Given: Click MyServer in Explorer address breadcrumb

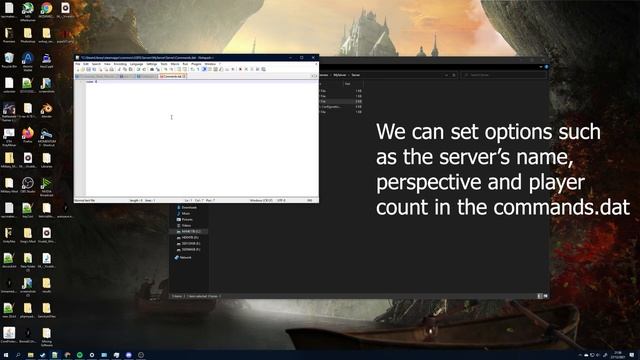Looking at the screenshot, I should click(340, 75).
